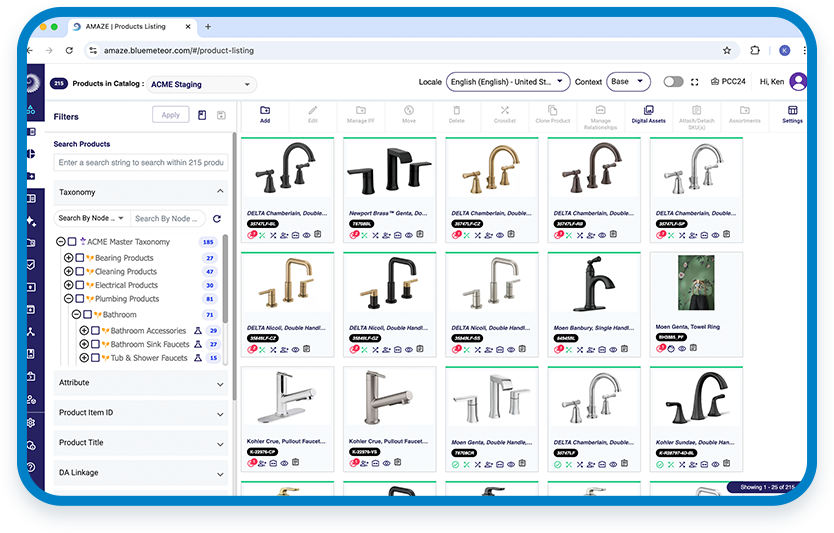Open the Newport Brass Genta product thumbnail
The width and height of the screenshot is (834, 533).
coord(390,170)
